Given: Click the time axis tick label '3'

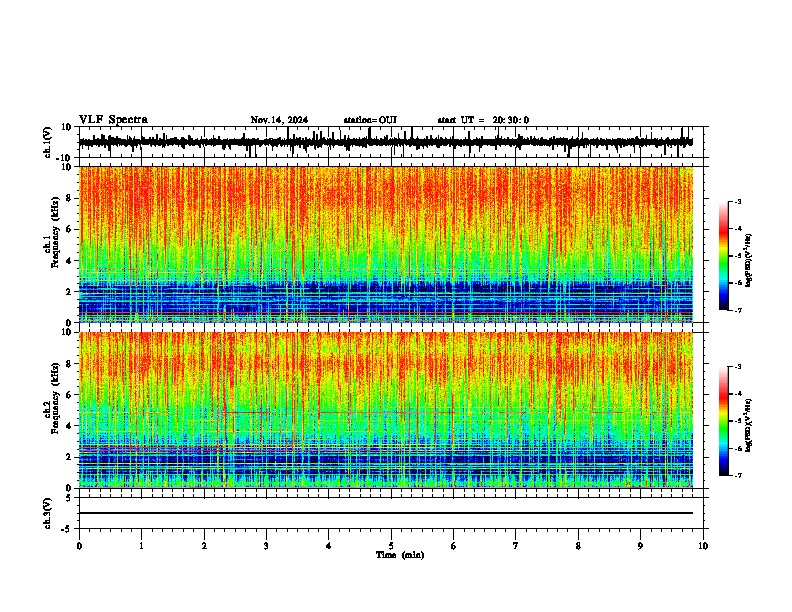Looking at the screenshot, I should click(266, 546).
